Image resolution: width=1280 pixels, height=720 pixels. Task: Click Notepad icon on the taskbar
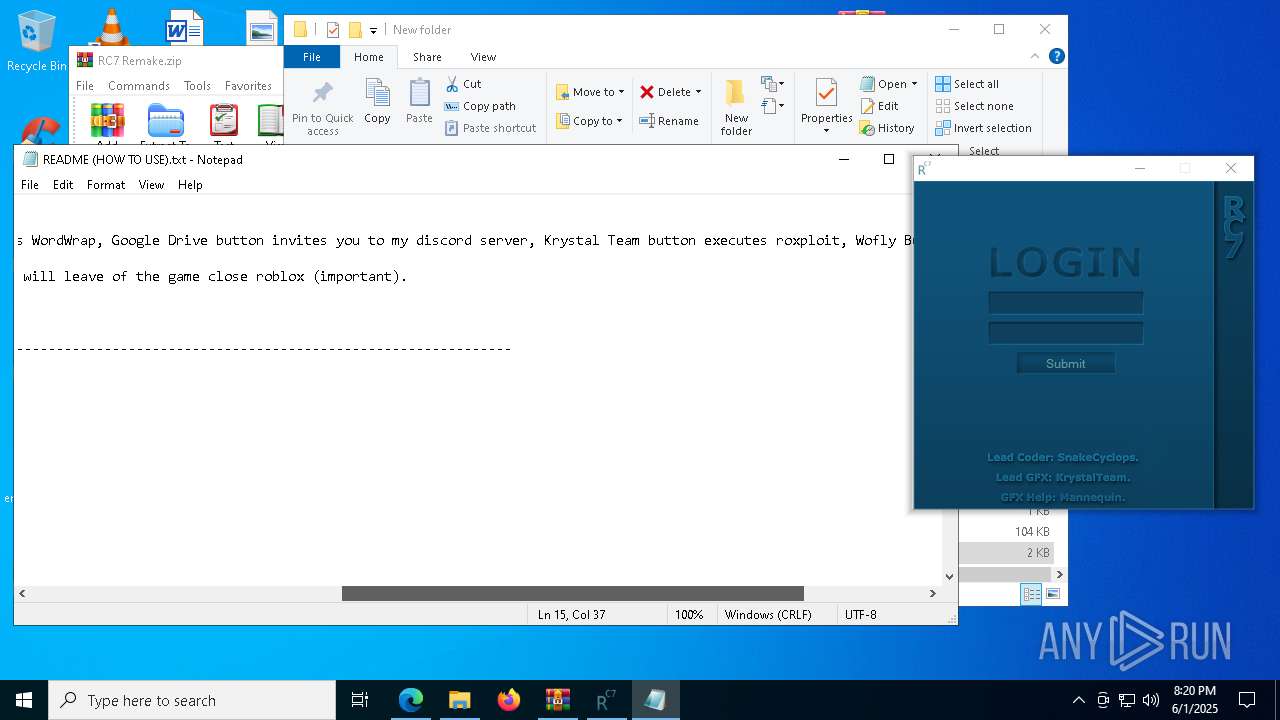[x=655, y=700]
